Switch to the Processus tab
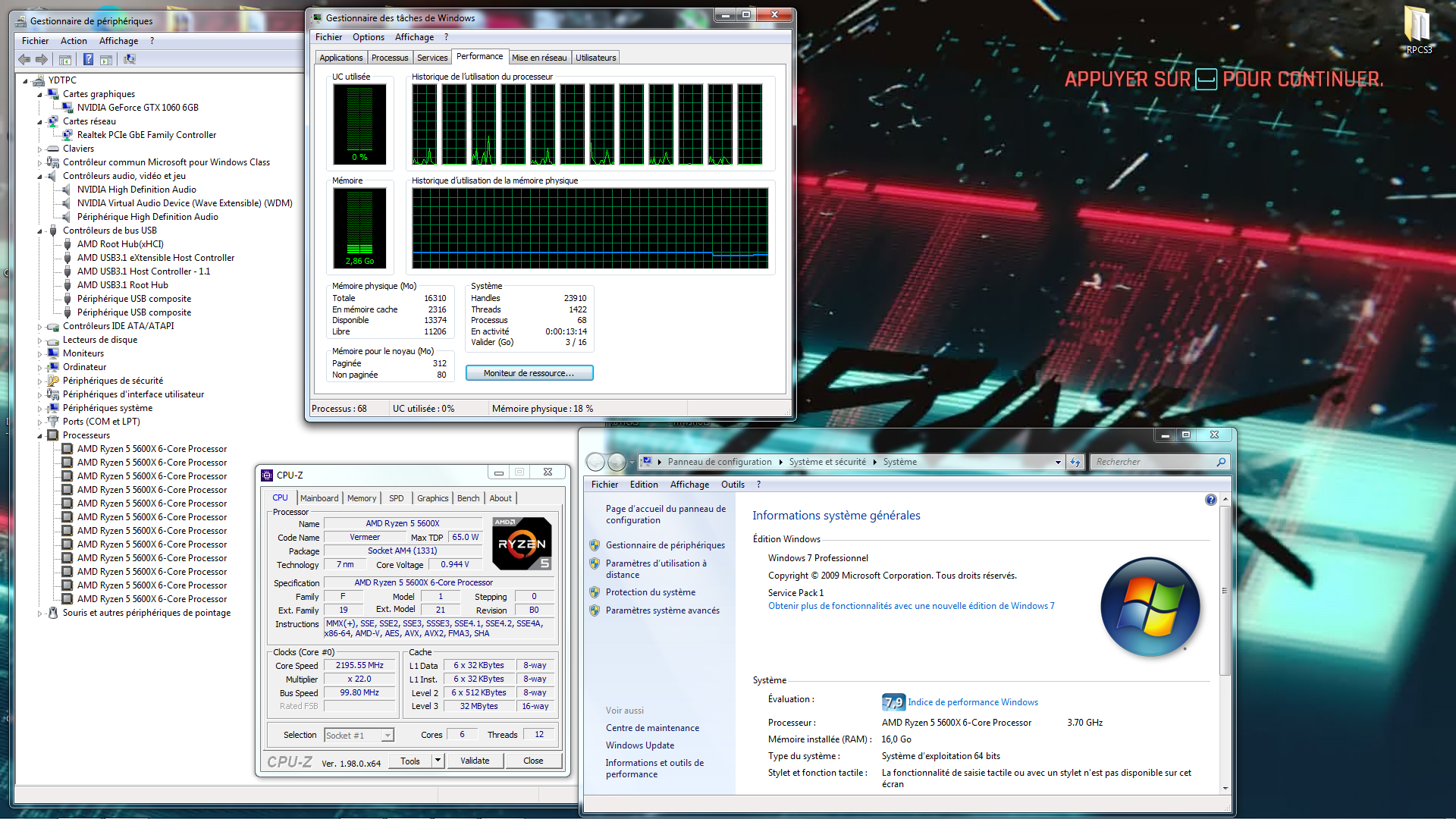Viewport: 1456px width, 819px height. click(x=390, y=58)
